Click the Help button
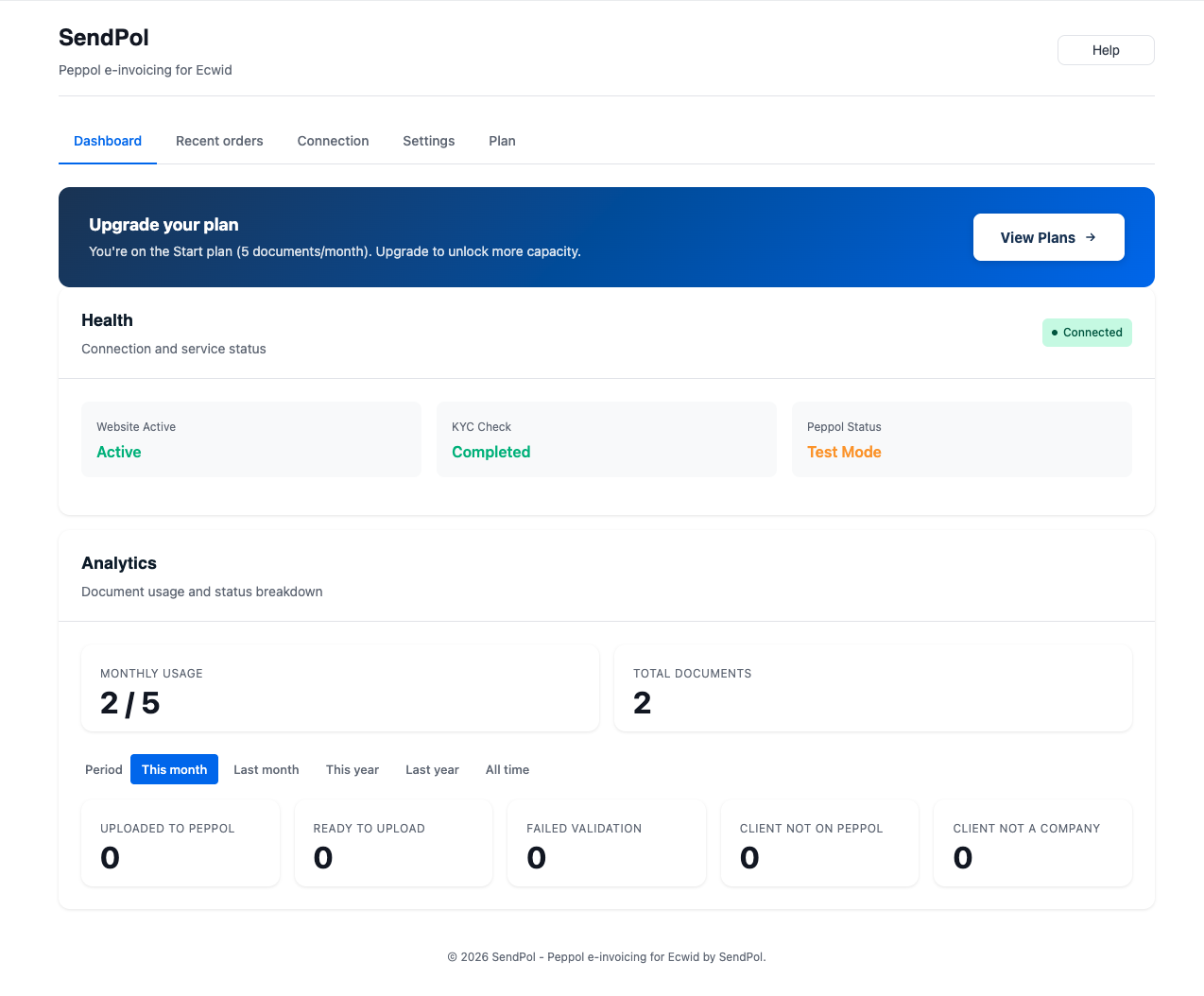1204x996 pixels. [x=1106, y=50]
